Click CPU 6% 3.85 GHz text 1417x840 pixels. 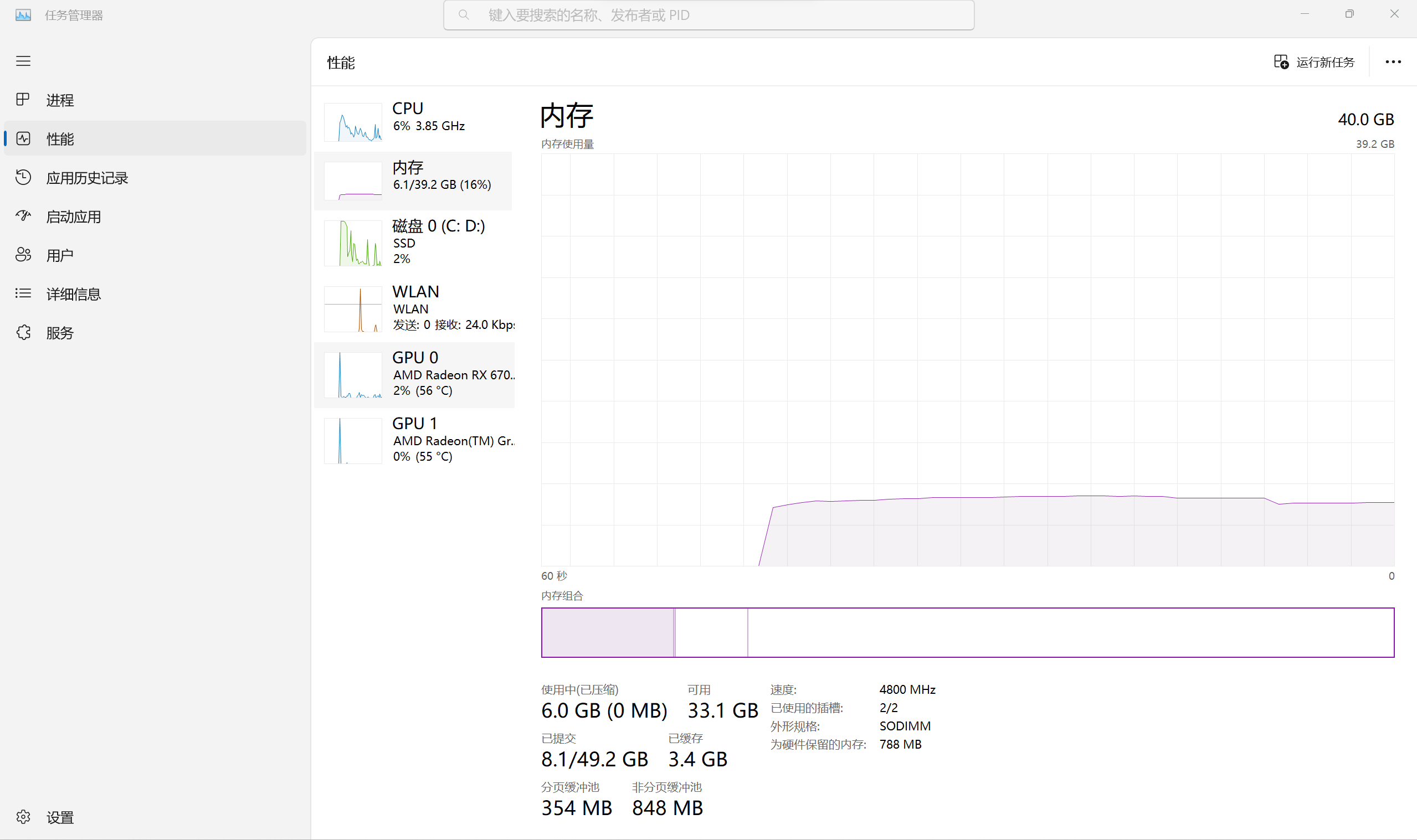pos(429,126)
